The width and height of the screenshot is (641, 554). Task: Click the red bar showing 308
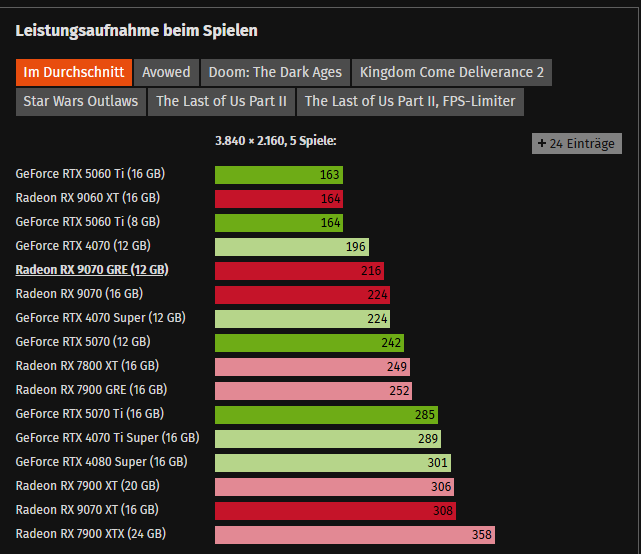(335, 511)
